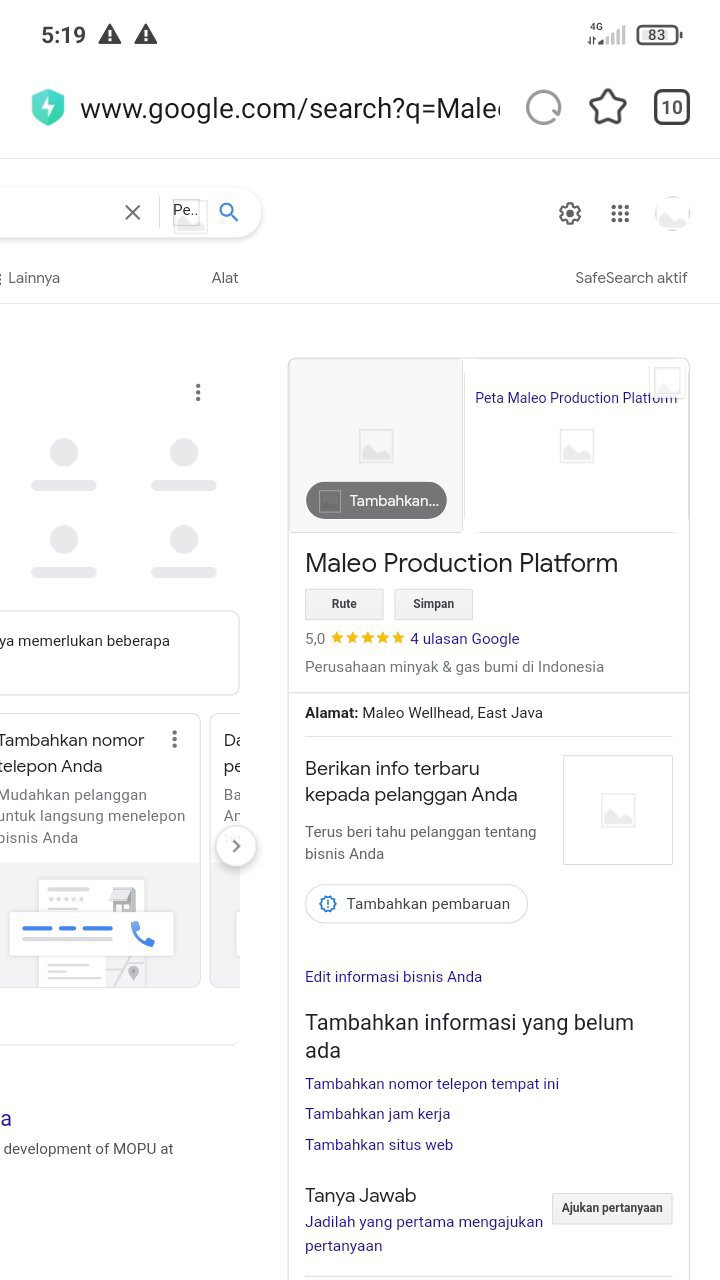Open the tab switcher showing 10 tabs

click(672, 108)
